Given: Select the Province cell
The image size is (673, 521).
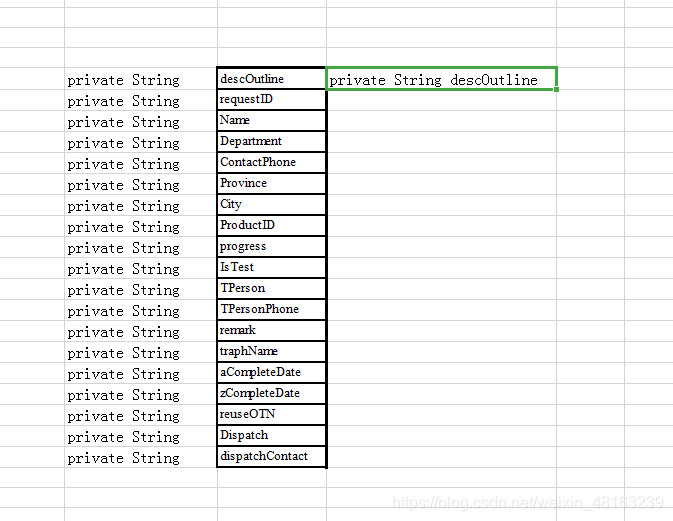Looking at the screenshot, I should 271,184.
